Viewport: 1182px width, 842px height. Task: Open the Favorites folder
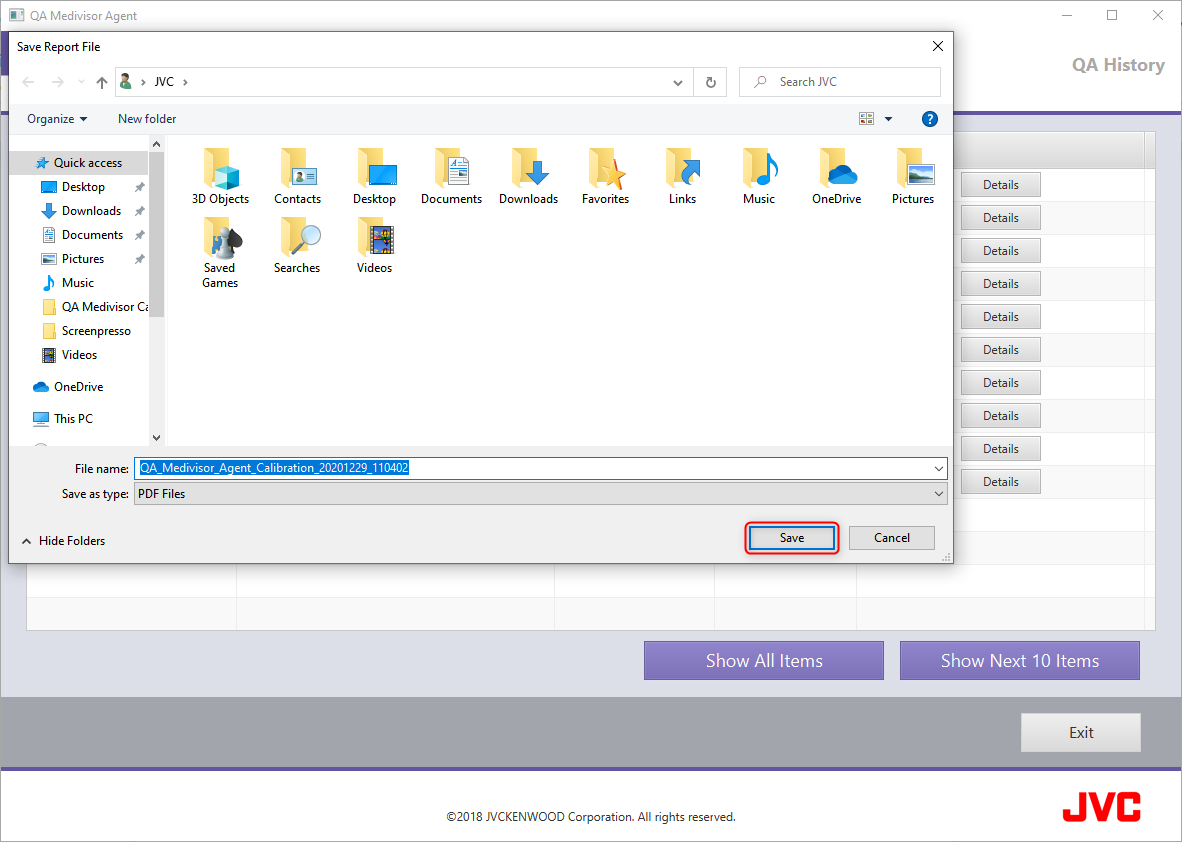[605, 176]
